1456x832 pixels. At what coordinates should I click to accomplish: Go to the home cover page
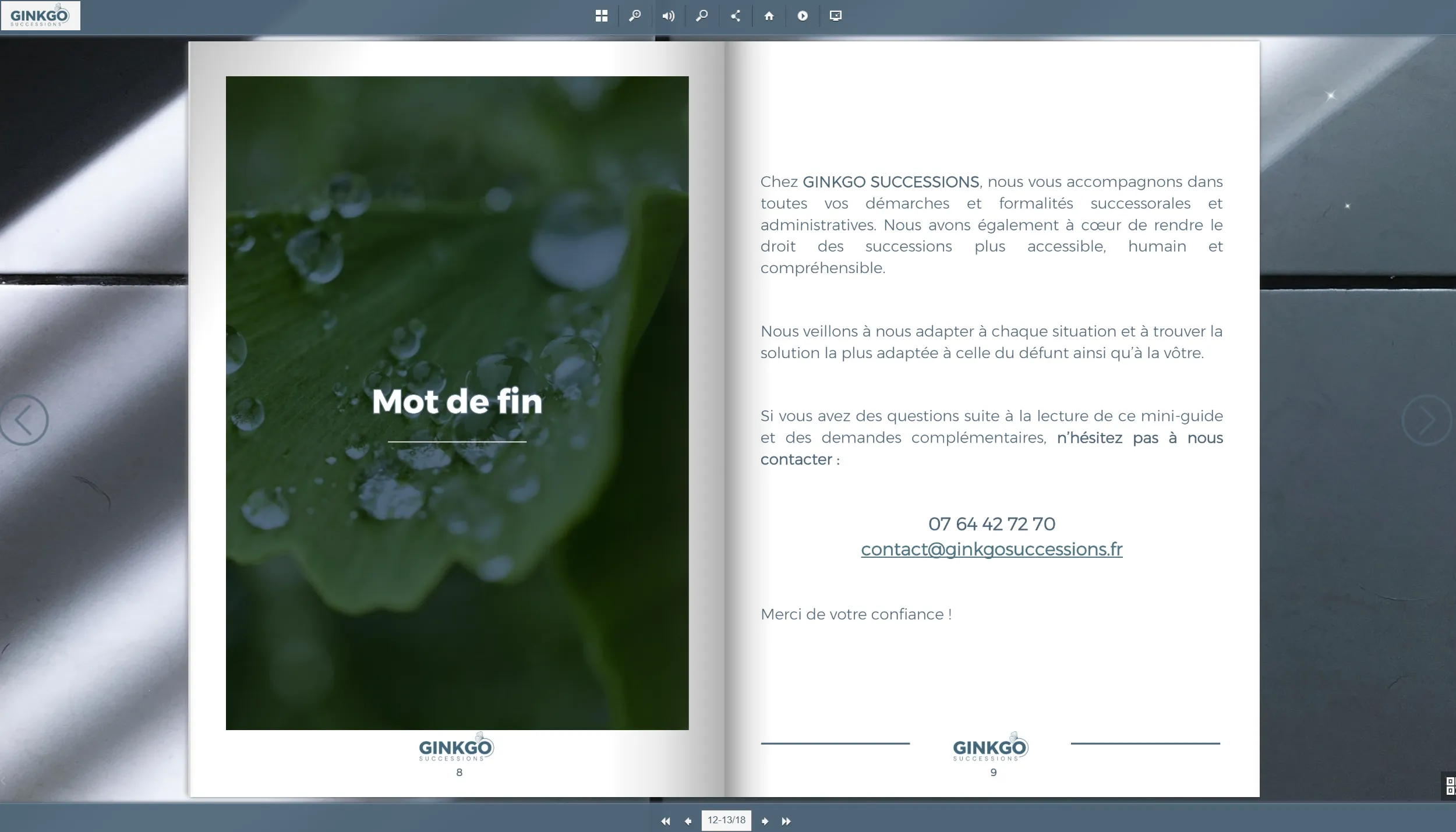click(769, 16)
